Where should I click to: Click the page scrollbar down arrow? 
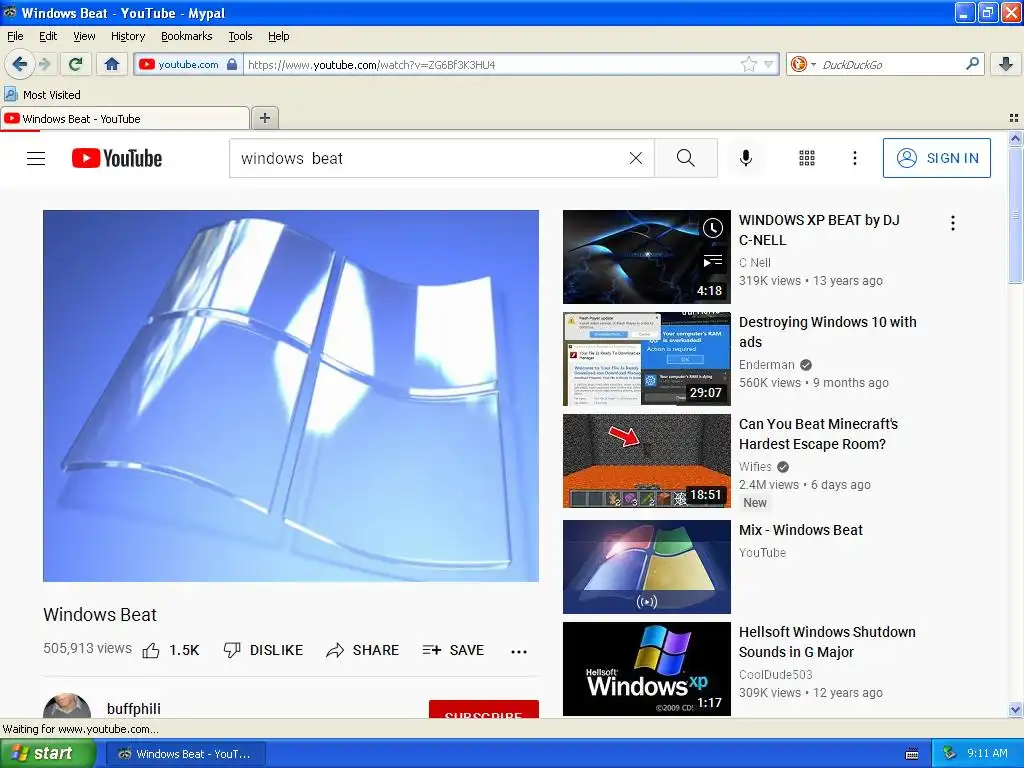tap(1015, 709)
